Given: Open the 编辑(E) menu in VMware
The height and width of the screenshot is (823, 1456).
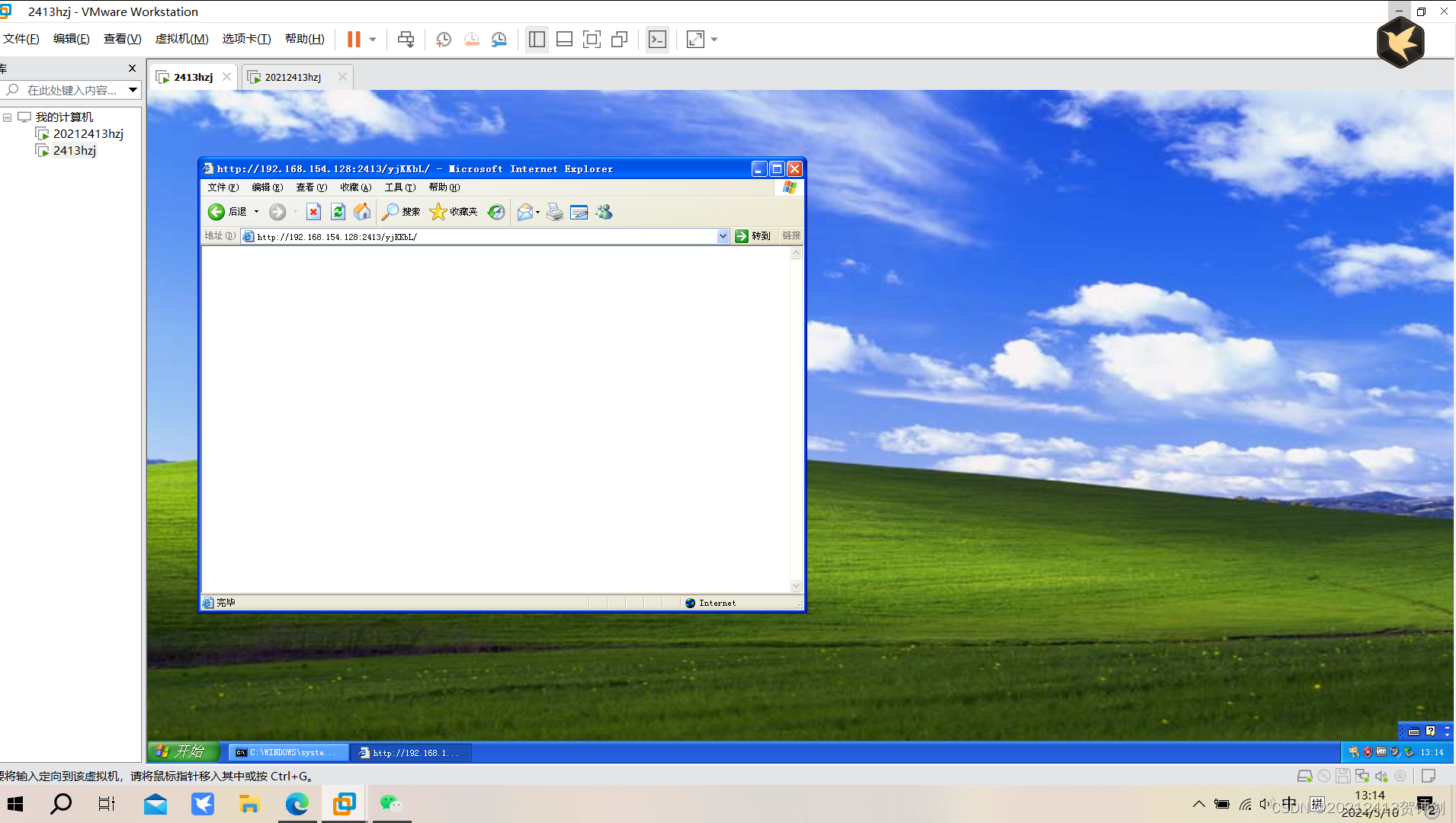Looking at the screenshot, I should 71,39.
